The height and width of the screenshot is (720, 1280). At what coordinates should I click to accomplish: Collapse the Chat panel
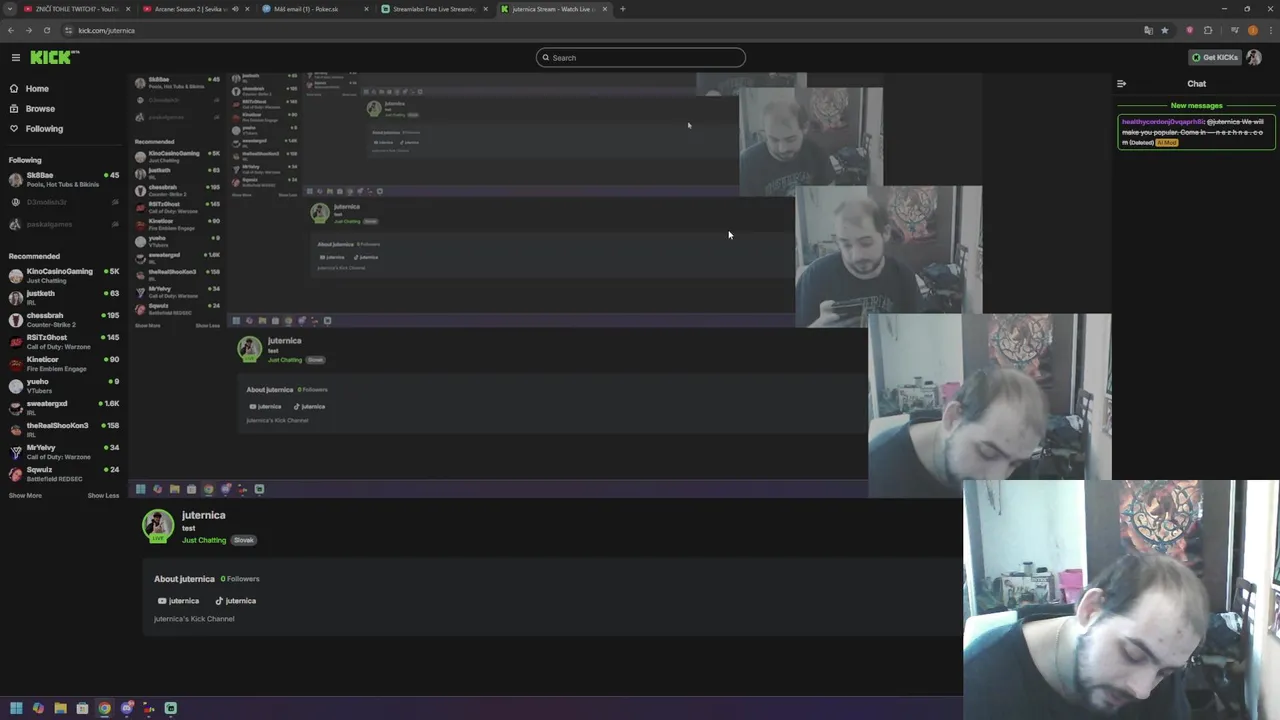(x=1121, y=84)
